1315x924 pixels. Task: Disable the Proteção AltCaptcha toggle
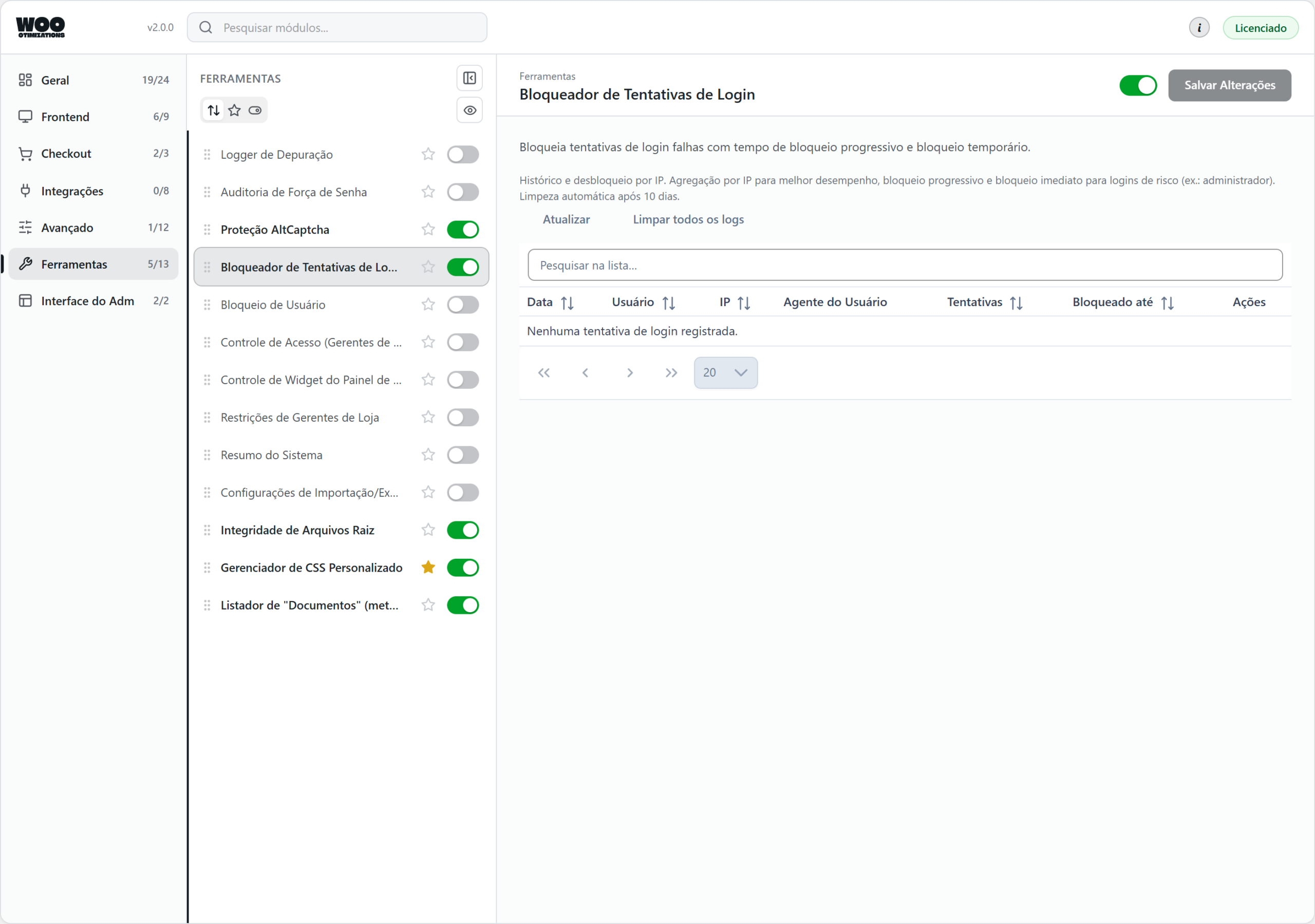coord(463,229)
